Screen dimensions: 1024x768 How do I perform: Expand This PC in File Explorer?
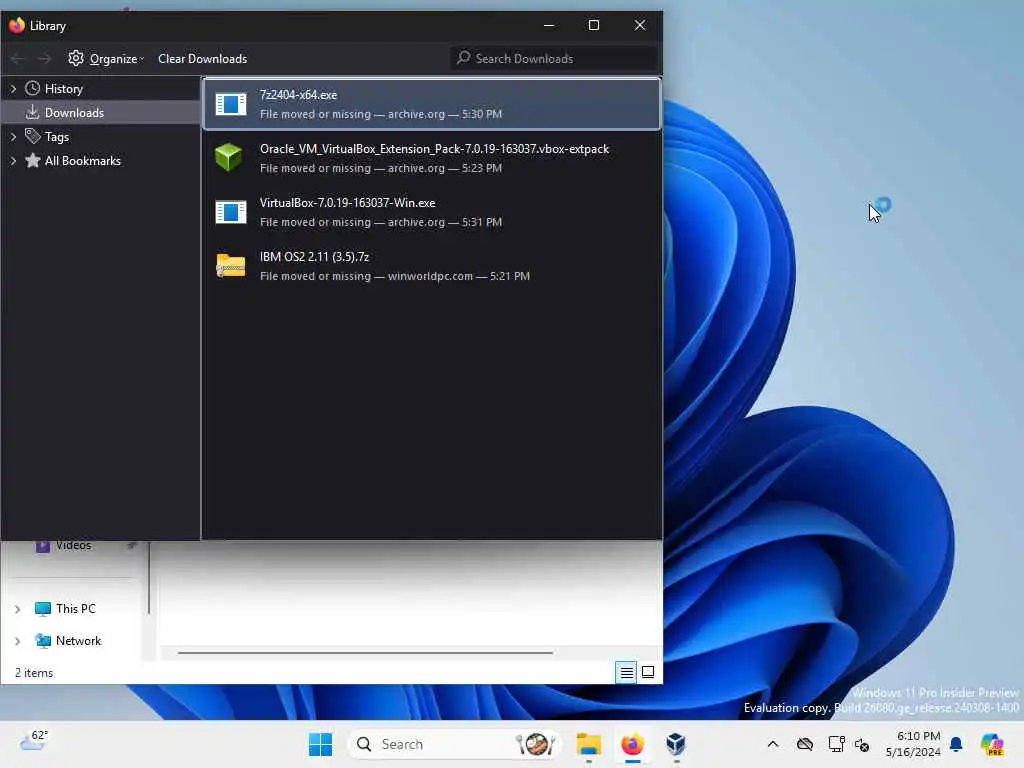(18, 609)
